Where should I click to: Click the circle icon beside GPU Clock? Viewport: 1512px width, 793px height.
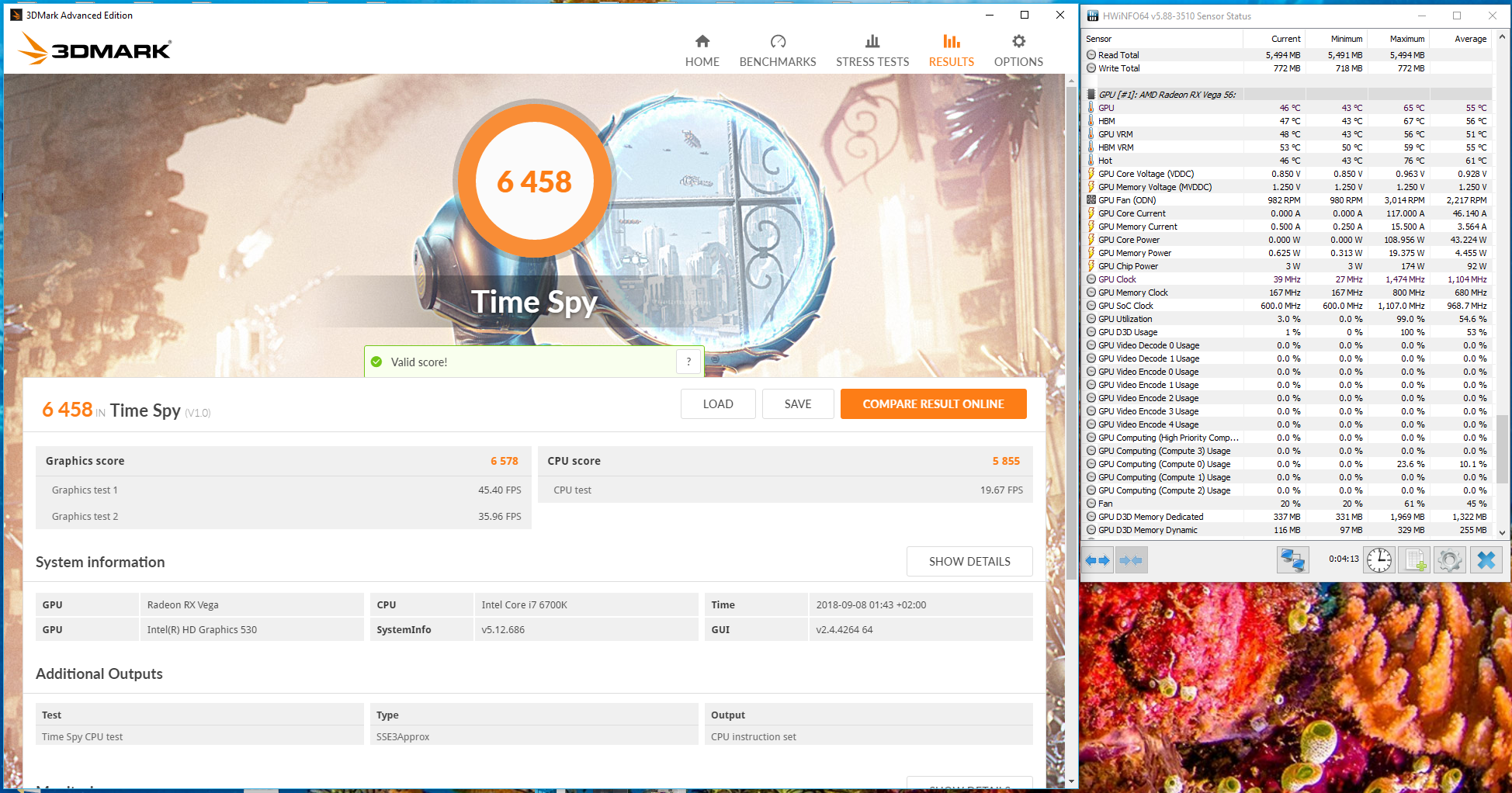click(1091, 279)
